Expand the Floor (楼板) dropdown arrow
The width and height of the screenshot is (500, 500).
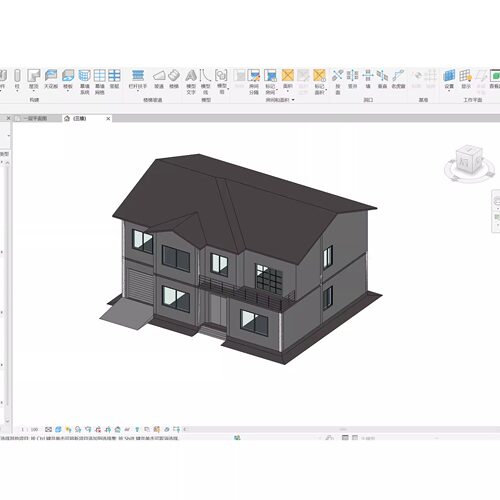pos(68,90)
